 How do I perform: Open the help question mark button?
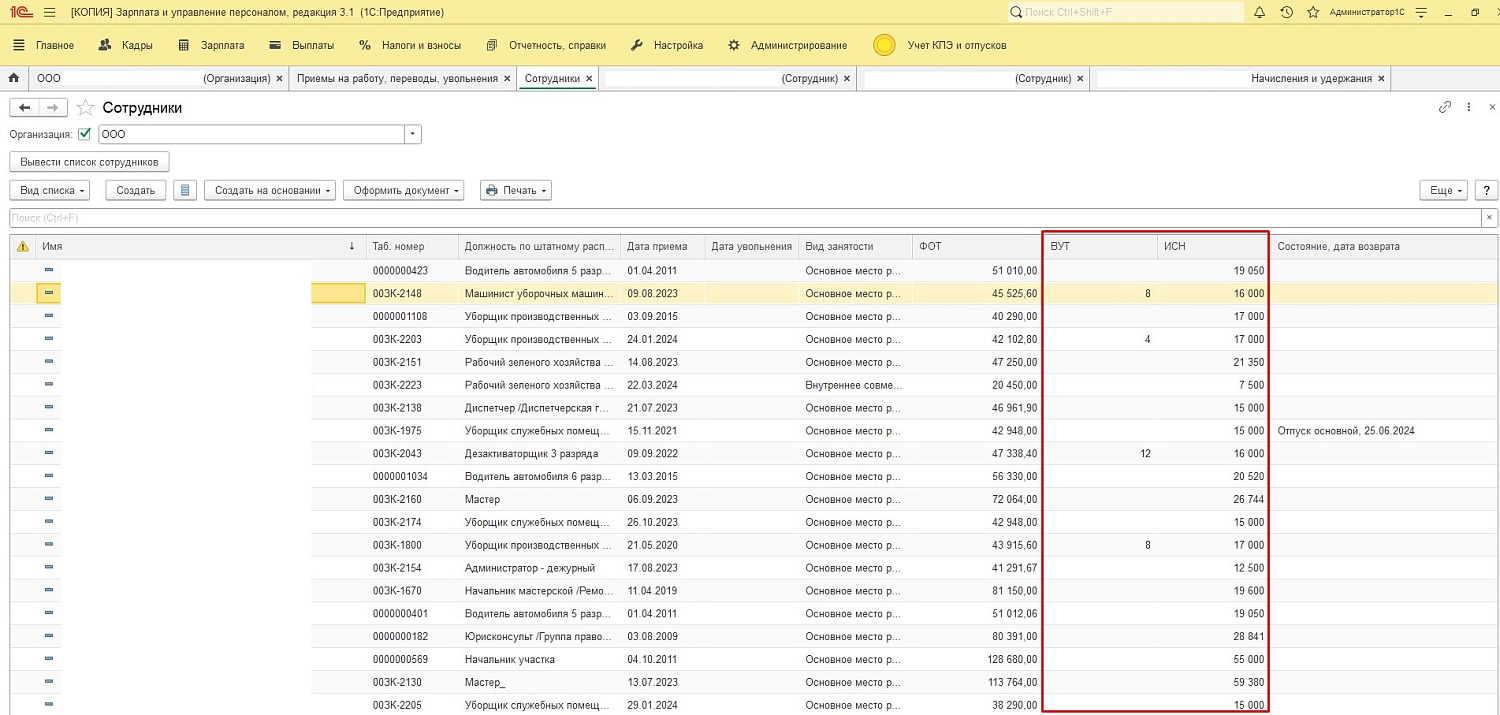(1486, 190)
